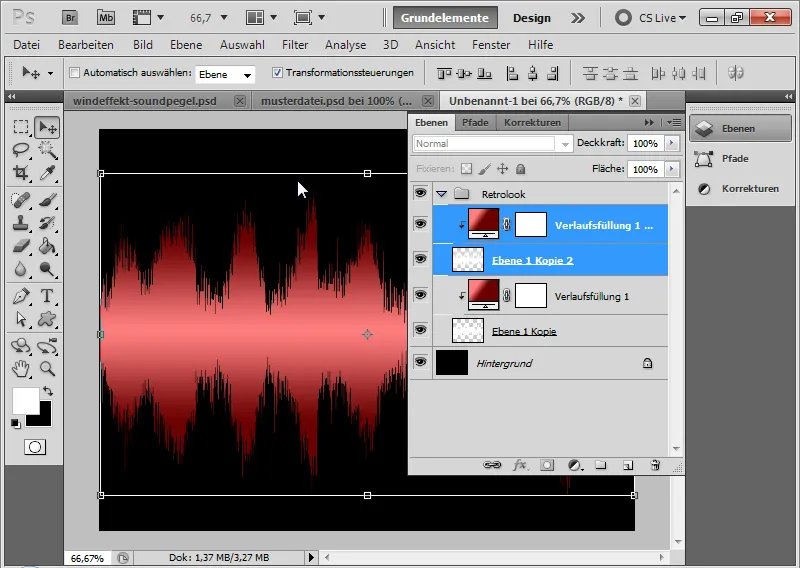Open the Filter menu

click(x=295, y=45)
